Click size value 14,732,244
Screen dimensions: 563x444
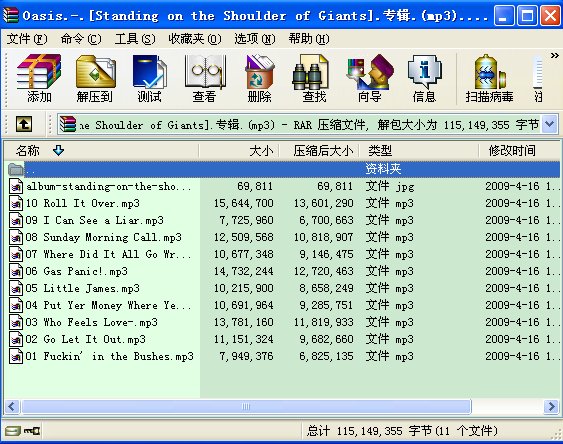pyautogui.click(x=243, y=271)
